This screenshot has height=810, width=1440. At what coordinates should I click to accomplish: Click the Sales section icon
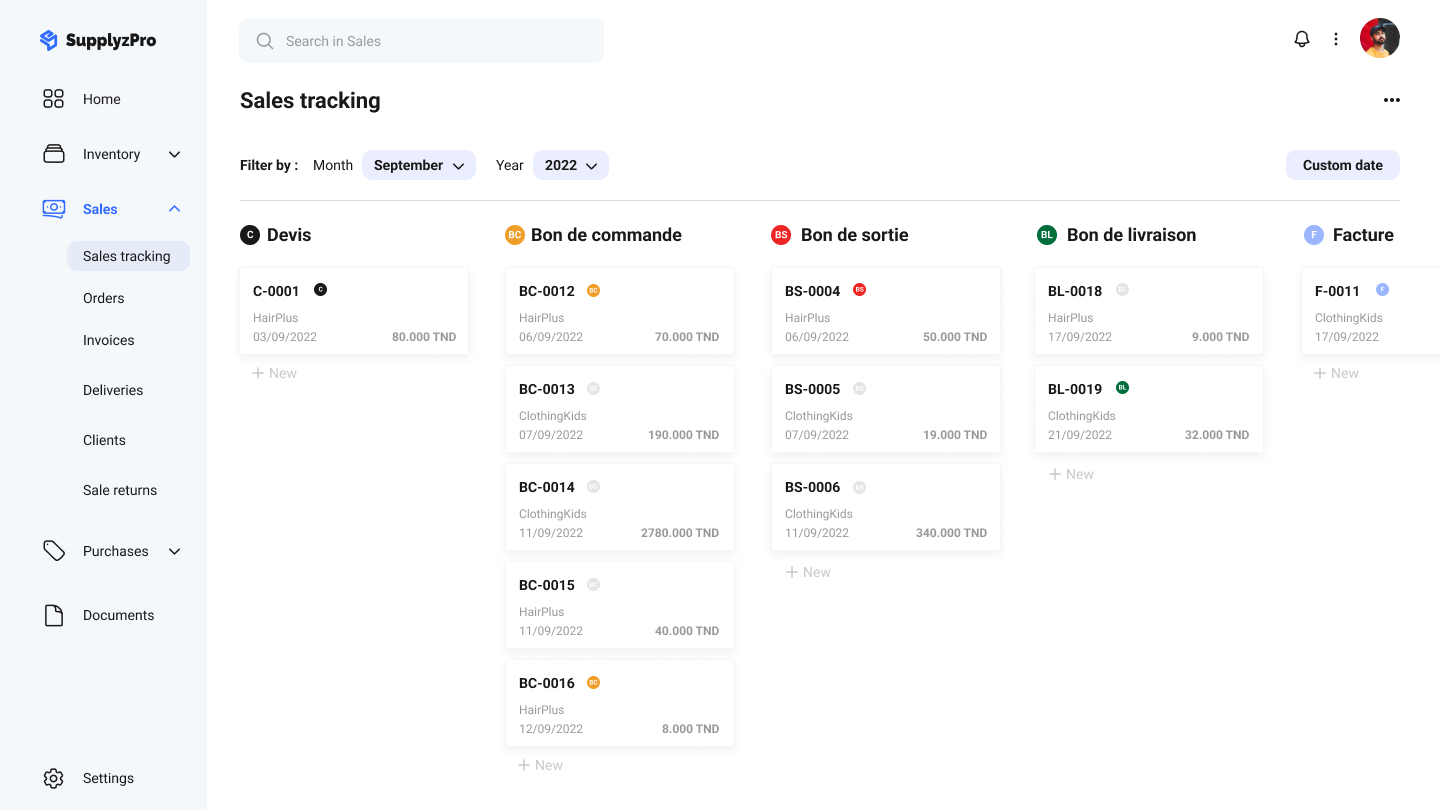point(54,209)
